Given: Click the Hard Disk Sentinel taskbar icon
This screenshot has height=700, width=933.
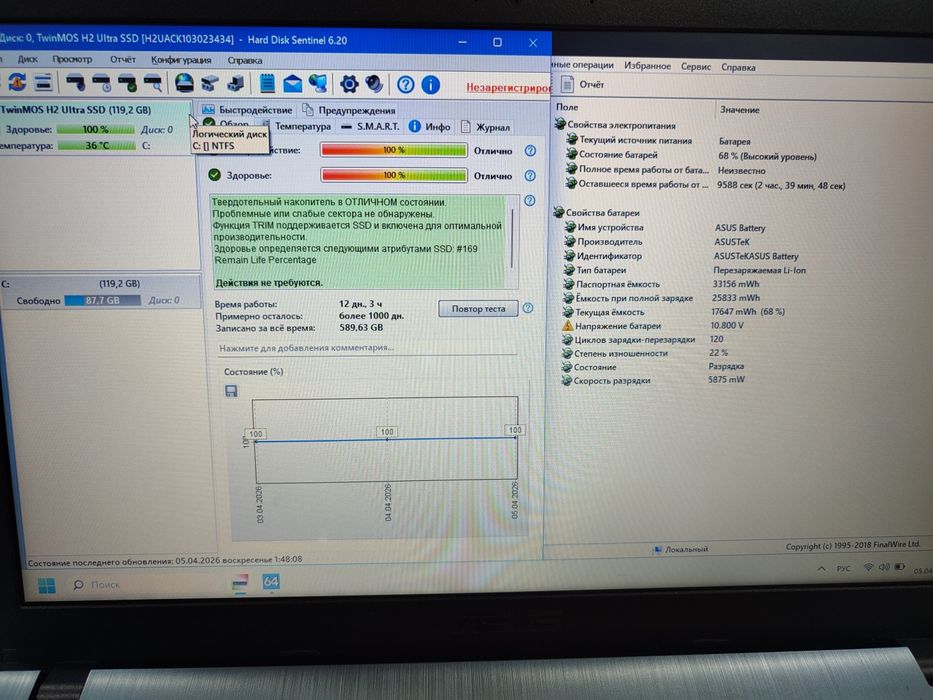Looking at the screenshot, I should coord(240,583).
